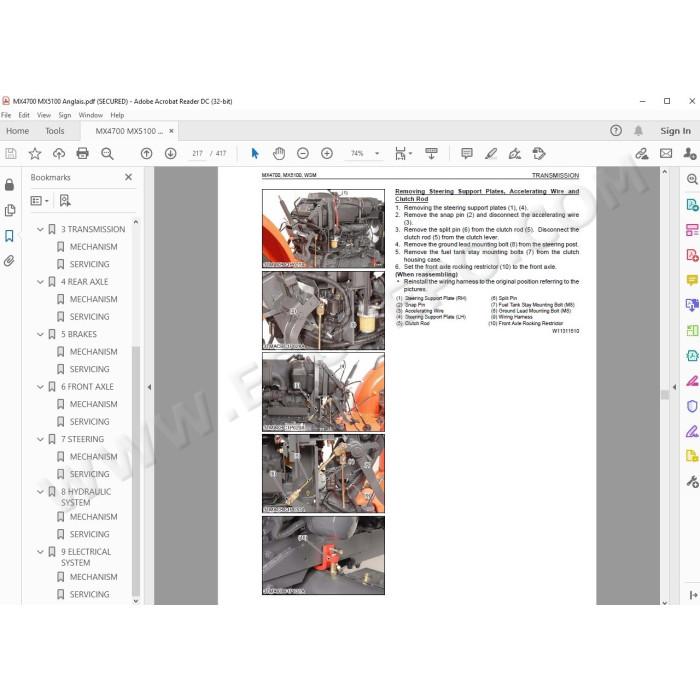Activate the Hand pan tool
700x700 pixels.
tap(279, 154)
